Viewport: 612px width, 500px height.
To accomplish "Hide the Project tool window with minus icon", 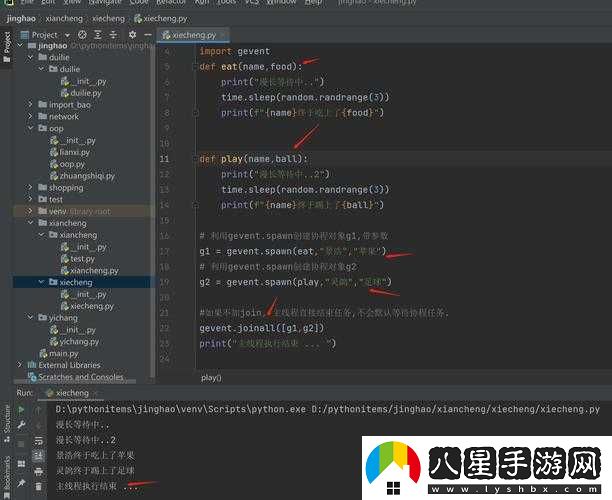I will 148,35.
